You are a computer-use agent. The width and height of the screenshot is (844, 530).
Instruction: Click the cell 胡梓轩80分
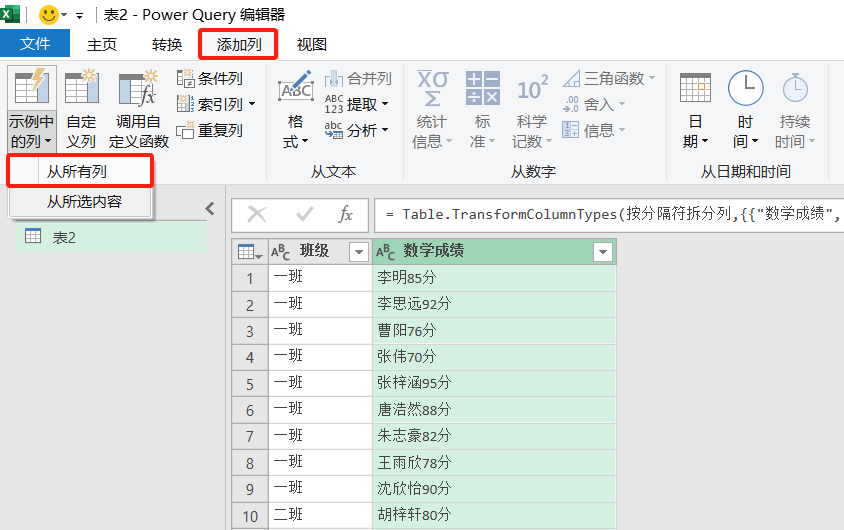[x=494, y=515]
